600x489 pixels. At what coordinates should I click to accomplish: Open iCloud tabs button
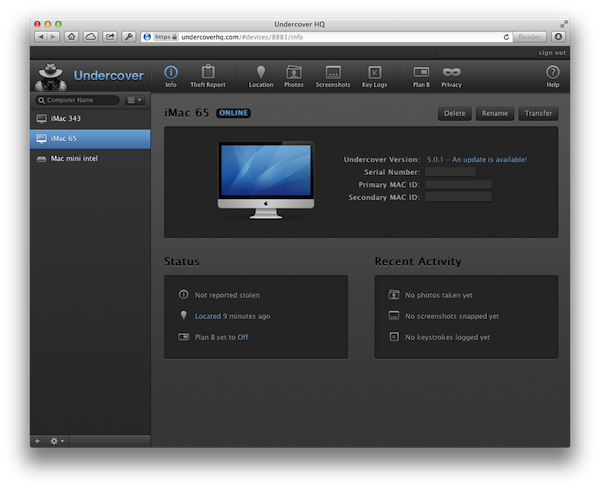point(91,37)
